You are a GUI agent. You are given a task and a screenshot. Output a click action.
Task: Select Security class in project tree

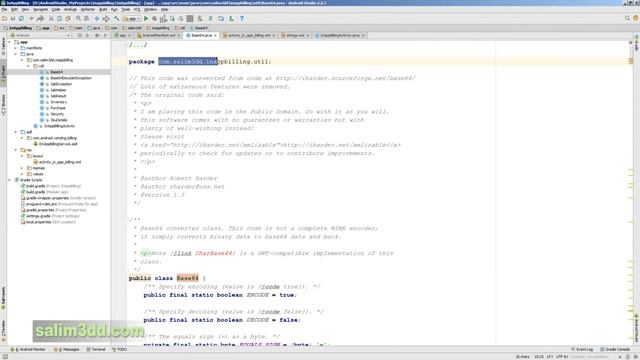[57, 114]
